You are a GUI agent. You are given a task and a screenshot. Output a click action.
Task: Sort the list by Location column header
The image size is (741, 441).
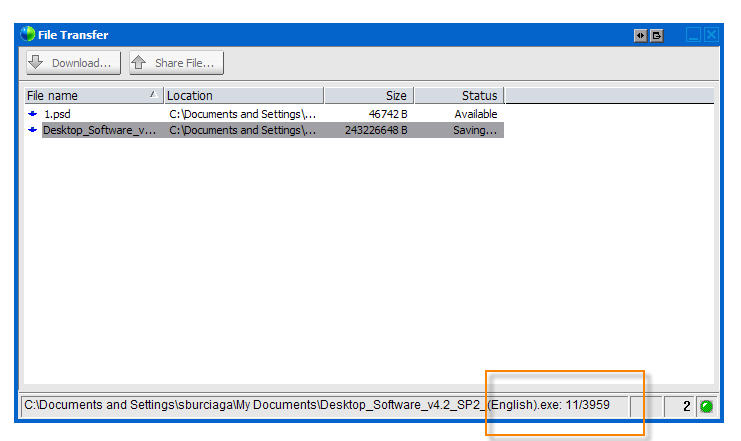click(243, 96)
